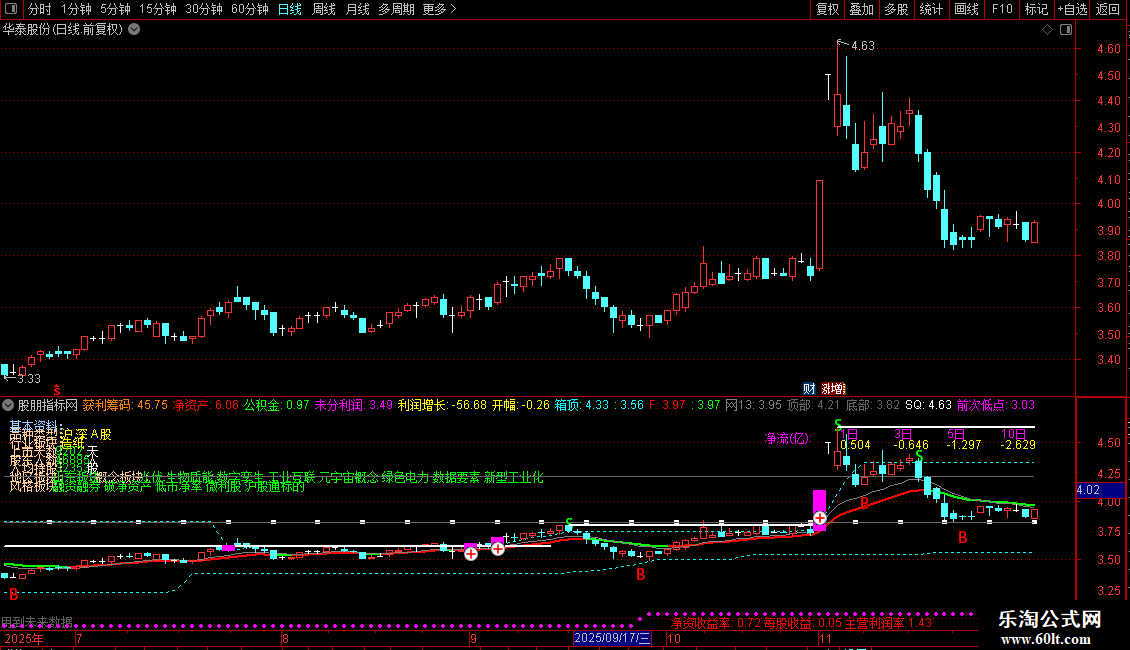Open the 多周期 multi-period view
This screenshot has width=1130, height=650.
(x=396, y=9)
